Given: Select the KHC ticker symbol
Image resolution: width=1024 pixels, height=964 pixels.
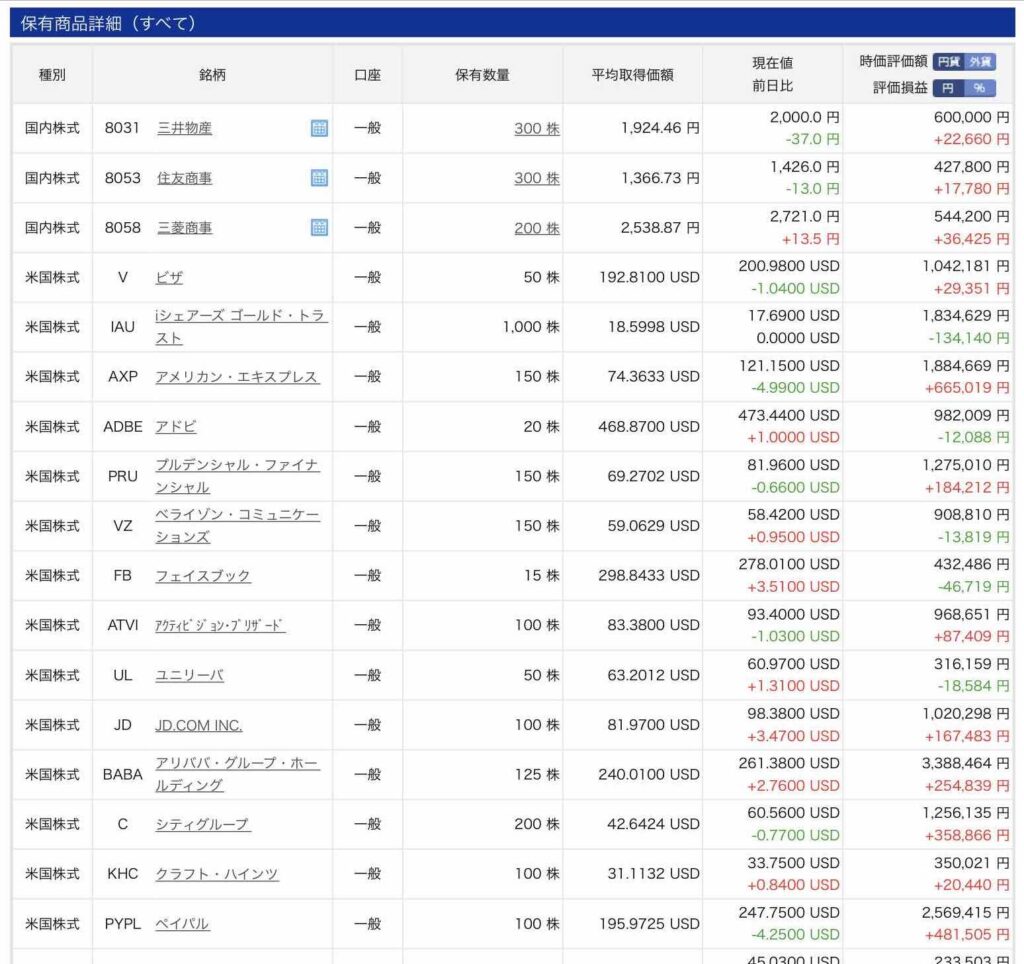Looking at the screenshot, I should tap(123, 874).
